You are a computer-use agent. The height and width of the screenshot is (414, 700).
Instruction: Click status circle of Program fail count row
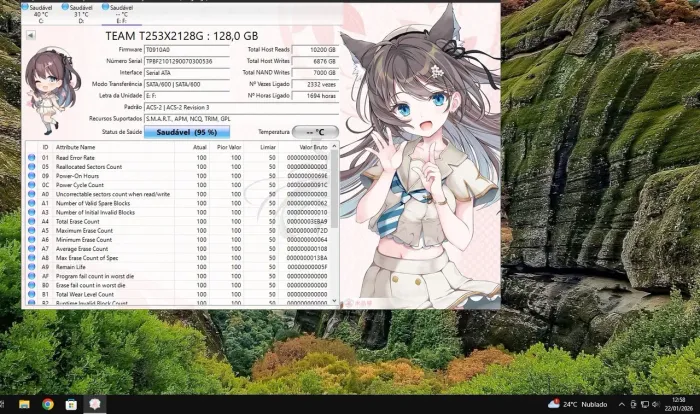[32, 276]
